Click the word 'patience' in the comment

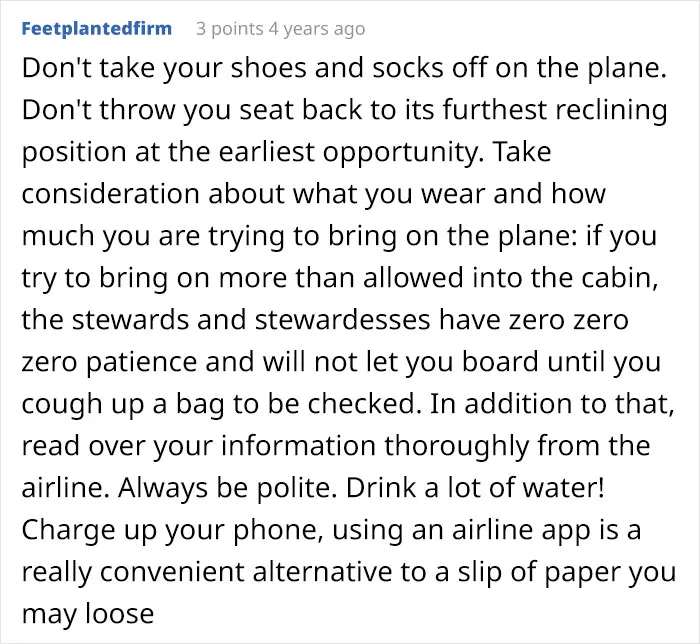(141, 362)
